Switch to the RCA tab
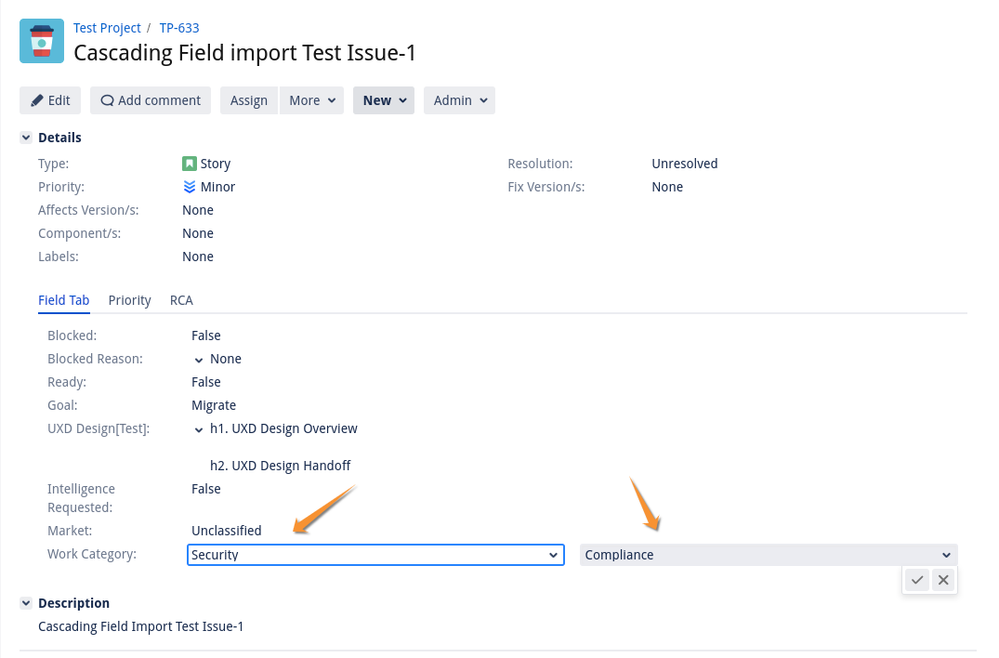The width and height of the screenshot is (999, 658). 181,300
